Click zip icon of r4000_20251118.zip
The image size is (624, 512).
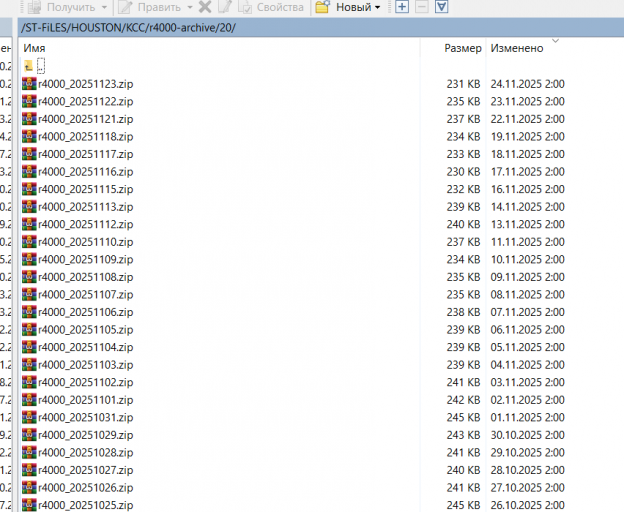[x=29, y=136]
